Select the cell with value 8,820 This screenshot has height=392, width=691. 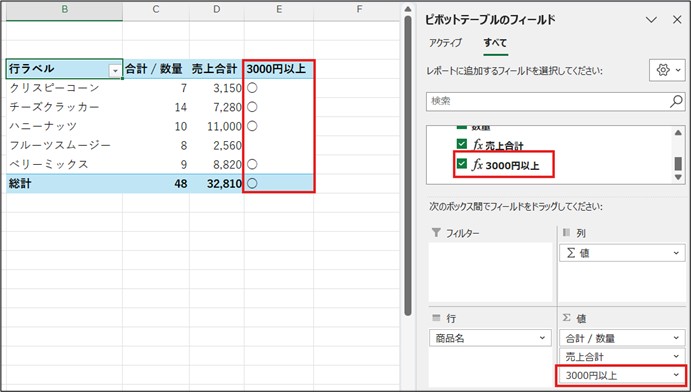tap(217, 164)
